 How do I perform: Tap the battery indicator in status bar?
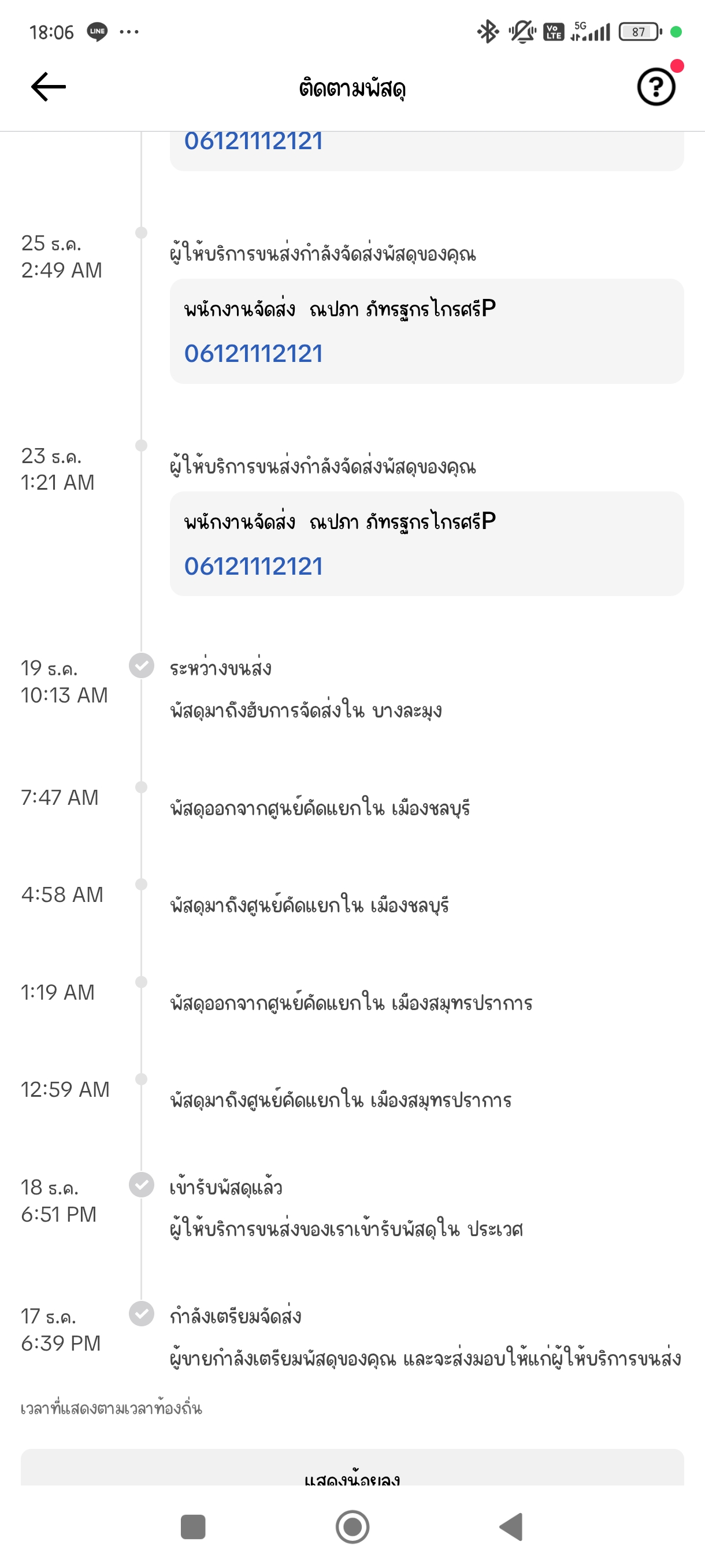coord(639,32)
